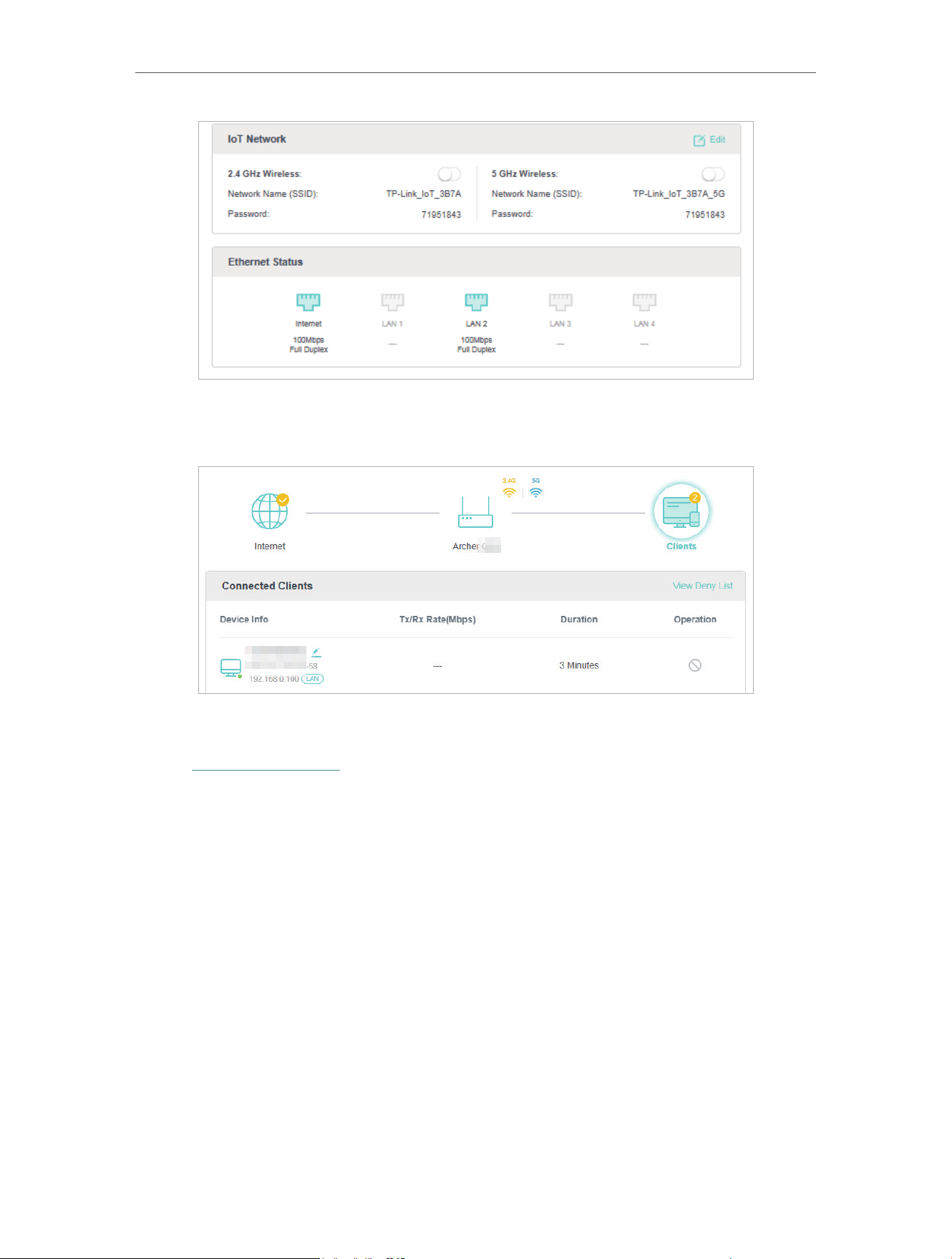Click the connected computer device icon

[x=230, y=668]
